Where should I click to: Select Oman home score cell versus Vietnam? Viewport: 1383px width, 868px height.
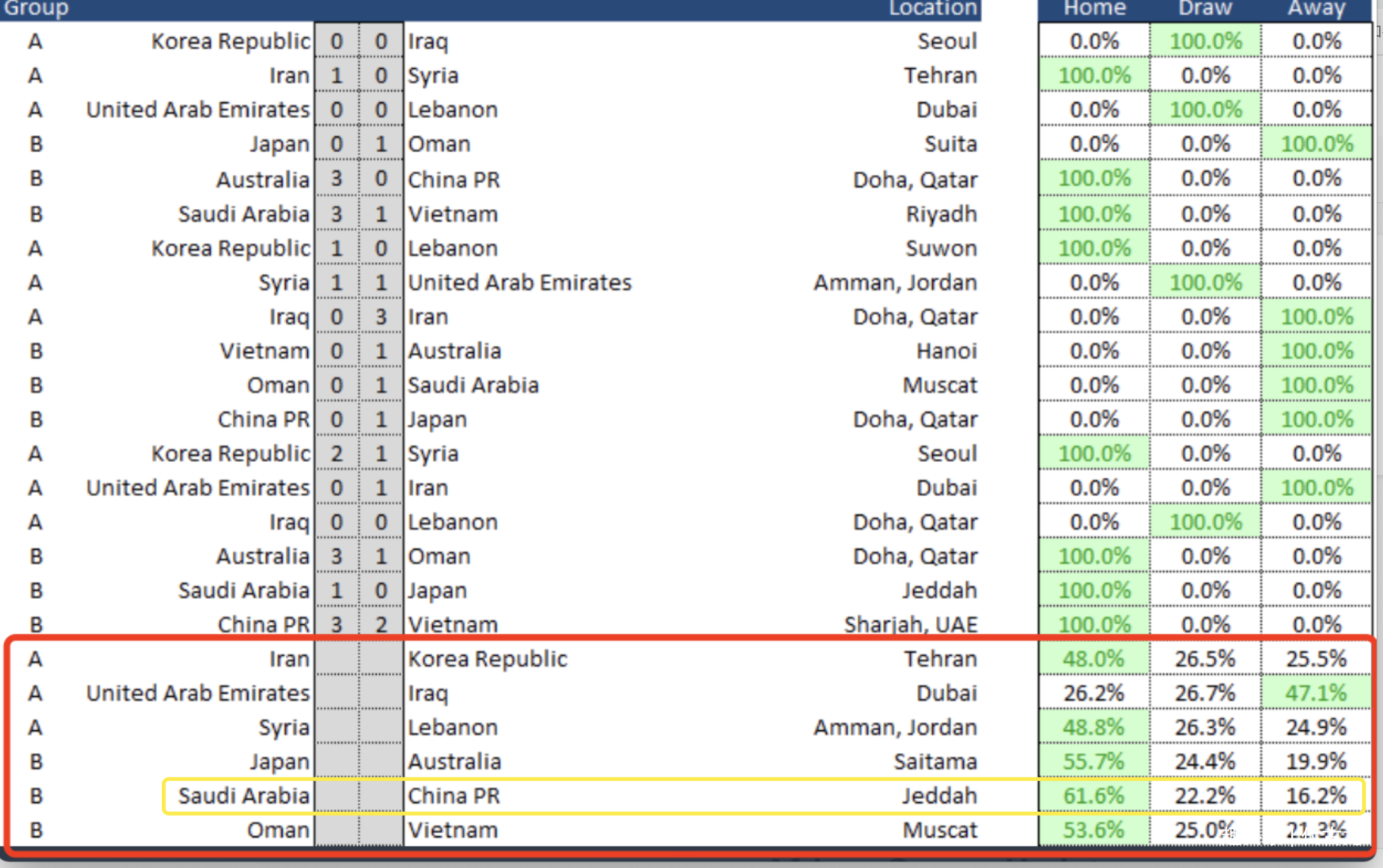[336, 830]
